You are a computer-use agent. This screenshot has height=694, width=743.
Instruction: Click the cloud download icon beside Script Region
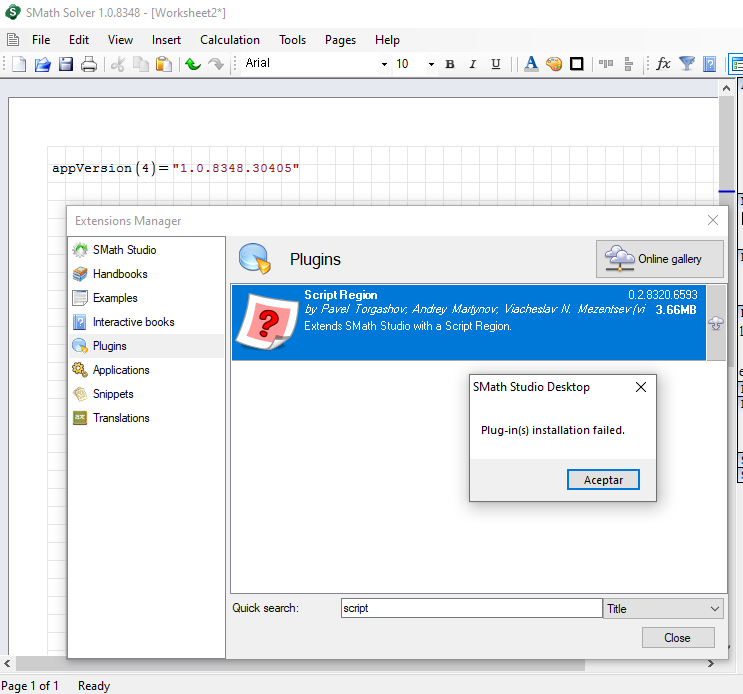tap(715, 323)
